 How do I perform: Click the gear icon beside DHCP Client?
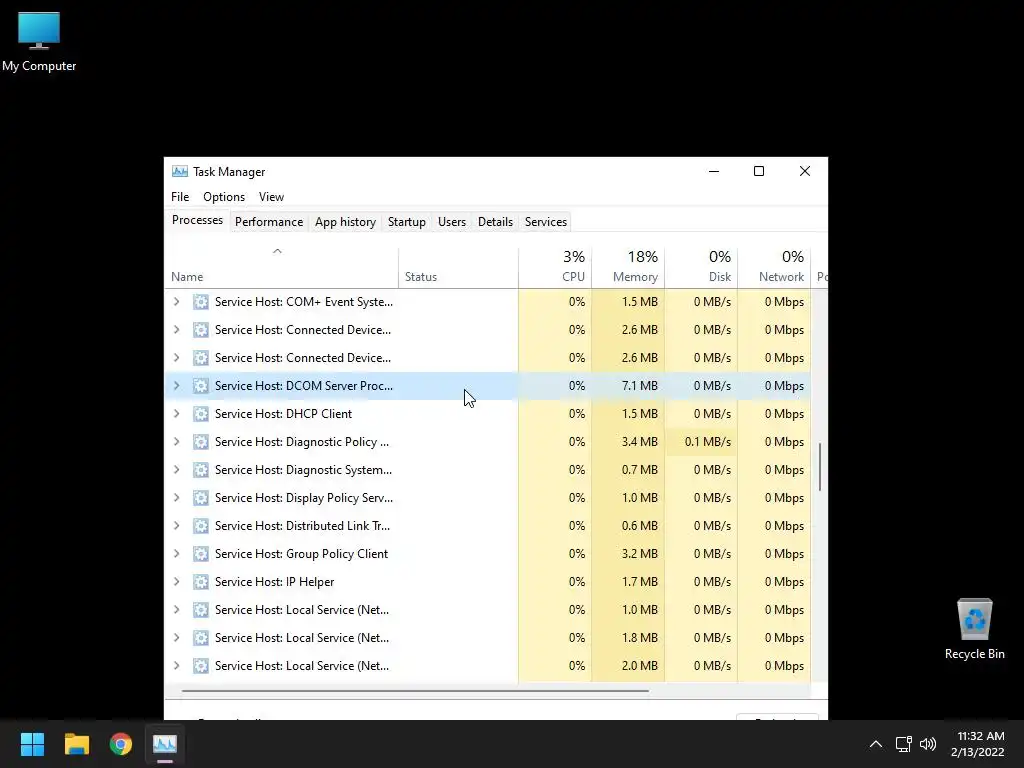coord(200,413)
